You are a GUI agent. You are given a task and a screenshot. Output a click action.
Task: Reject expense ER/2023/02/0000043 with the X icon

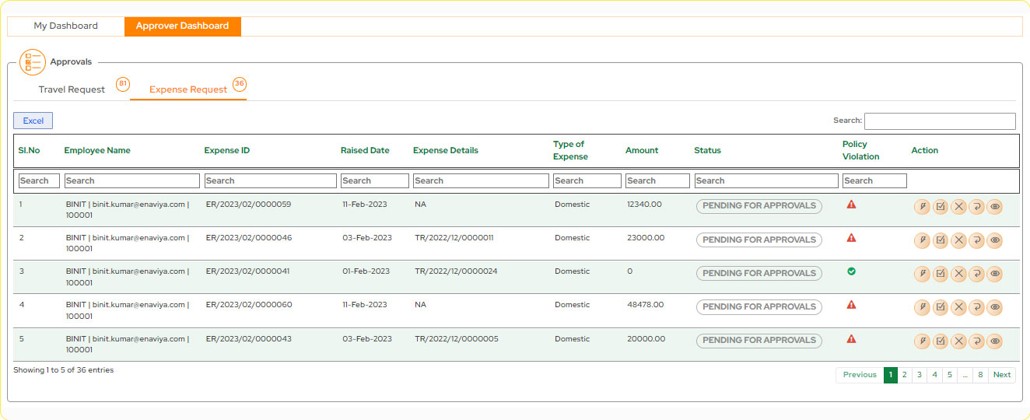[958, 340]
